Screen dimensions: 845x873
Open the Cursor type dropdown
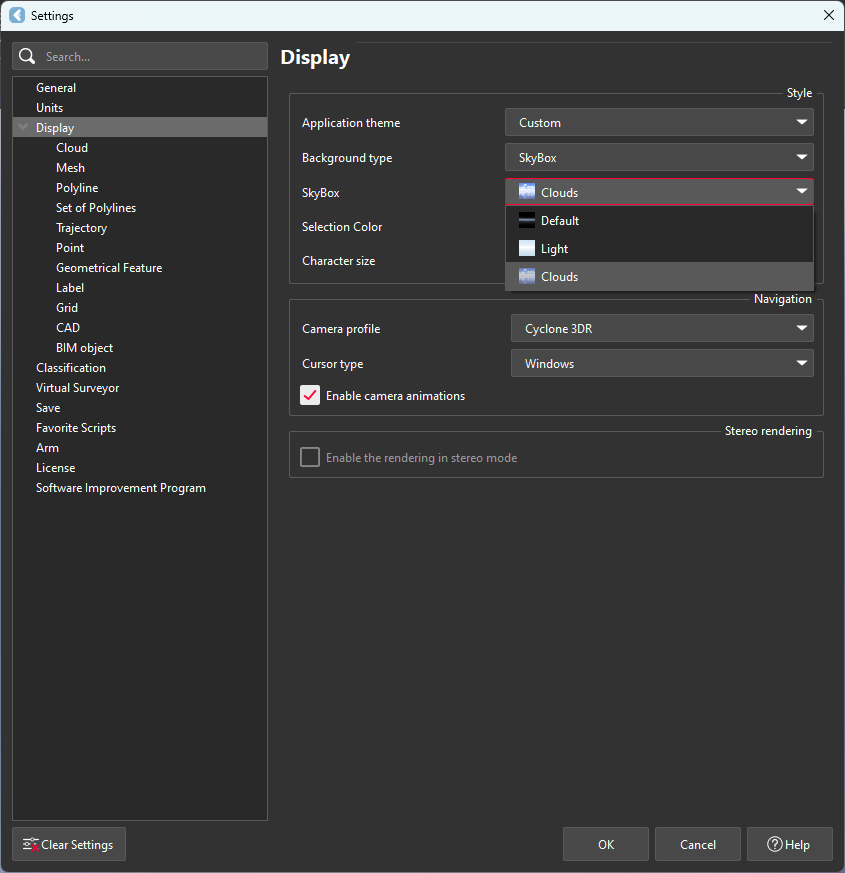click(662, 364)
